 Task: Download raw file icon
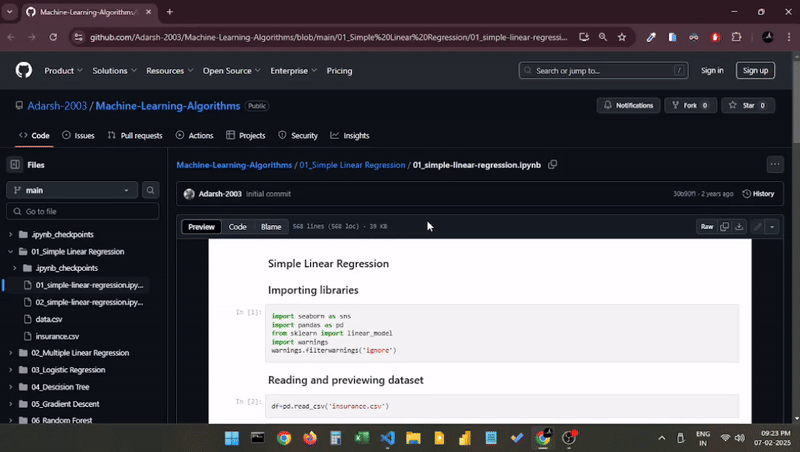tap(739, 227)
